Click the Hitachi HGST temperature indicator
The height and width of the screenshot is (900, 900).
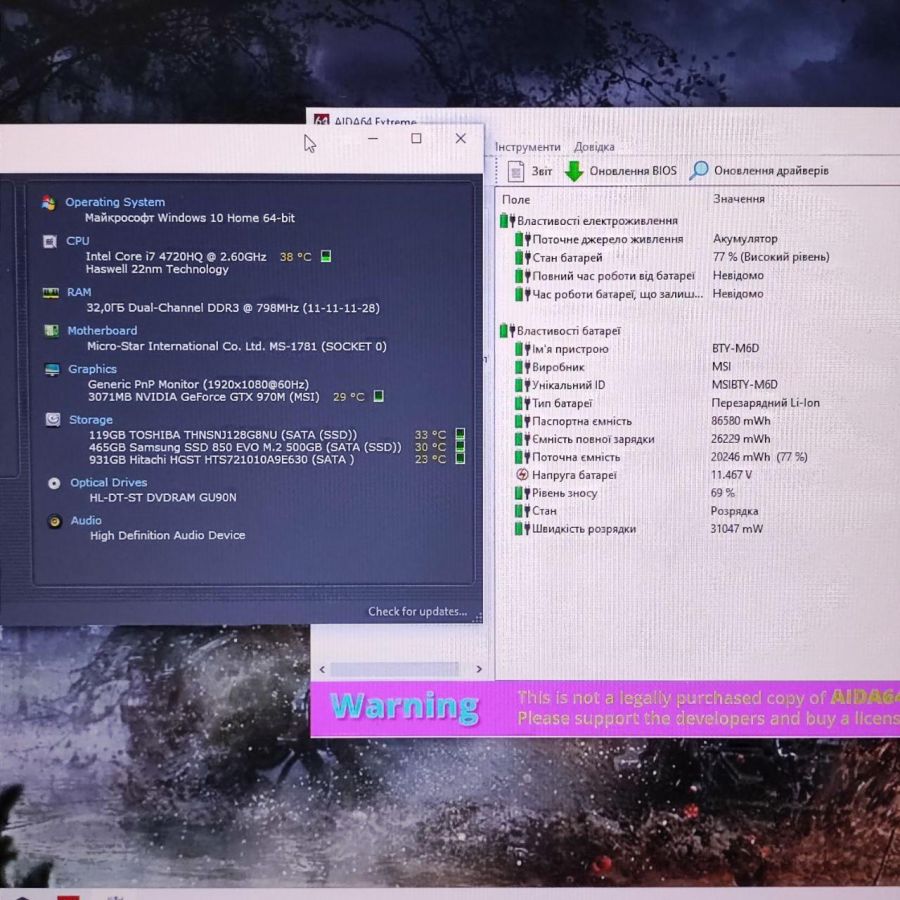[460, 459]
